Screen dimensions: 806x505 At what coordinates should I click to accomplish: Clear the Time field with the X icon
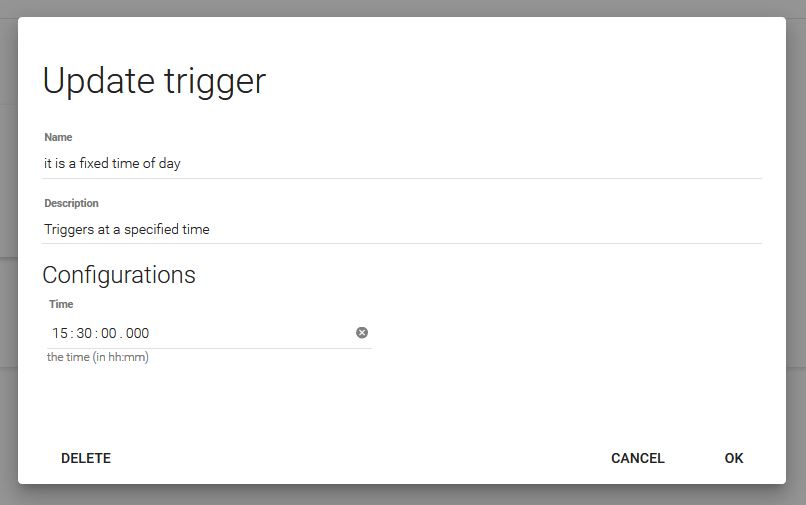point(362,333)
